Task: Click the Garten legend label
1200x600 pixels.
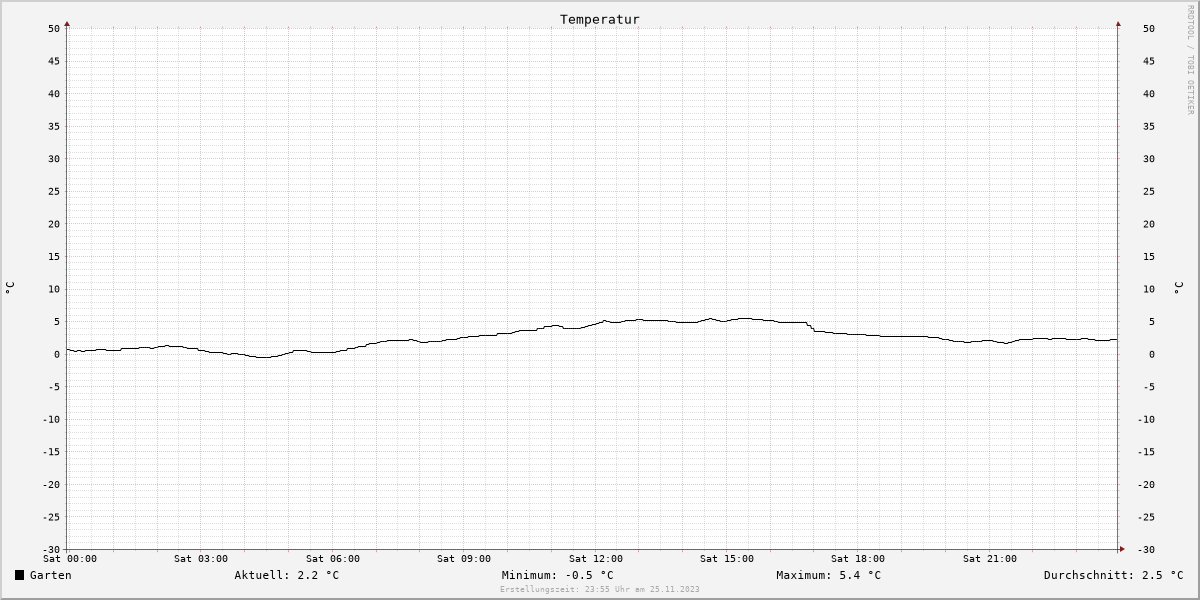Action: [x=50, y=575]
